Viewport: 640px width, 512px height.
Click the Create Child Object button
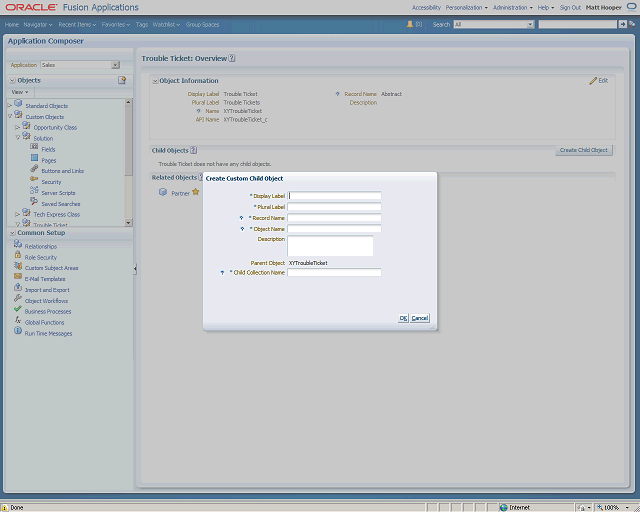click(x=584, y=150)
